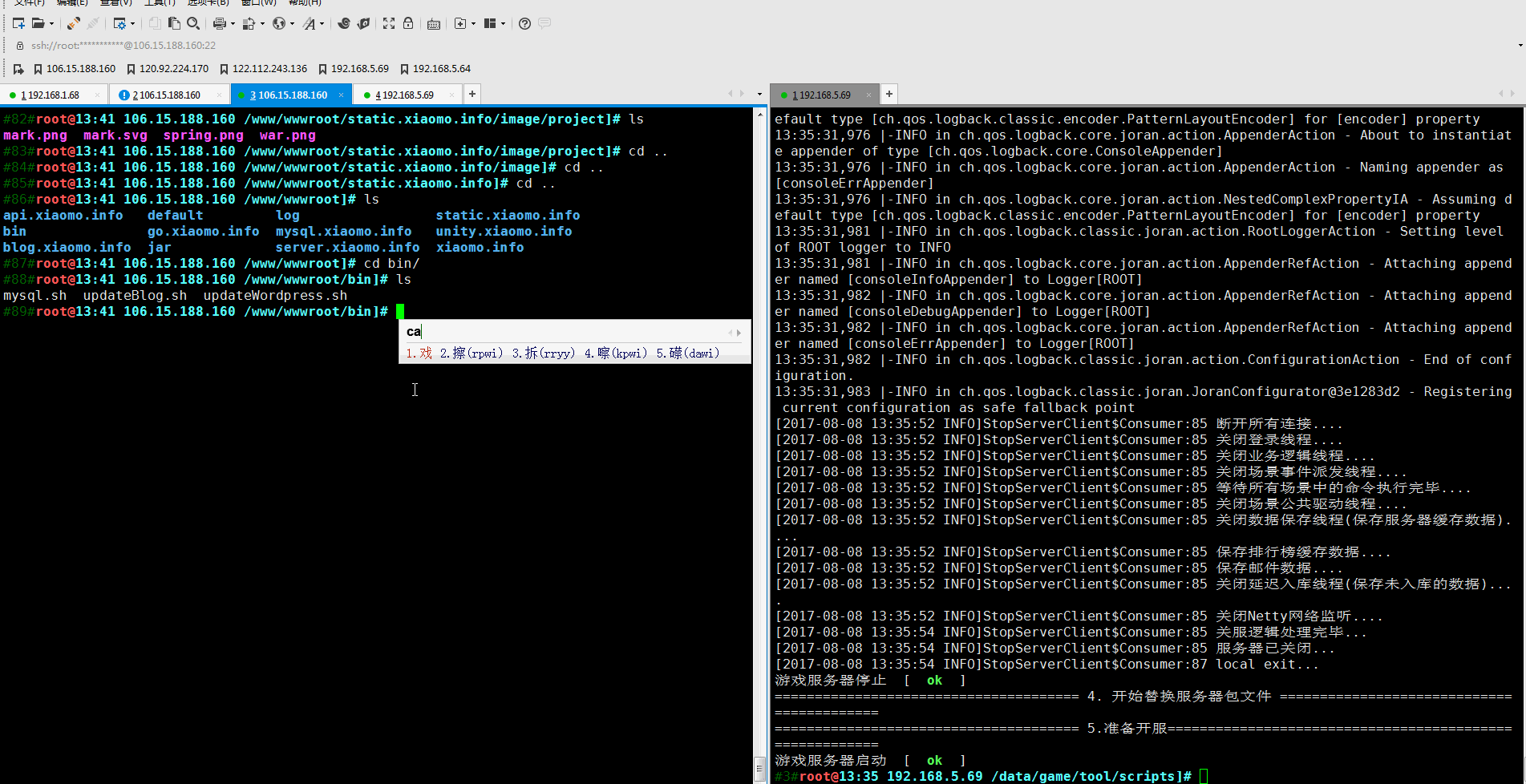The image size is (1526, 784).
Task: Add new tab in right pane
Action: click(x=889, y=94)
